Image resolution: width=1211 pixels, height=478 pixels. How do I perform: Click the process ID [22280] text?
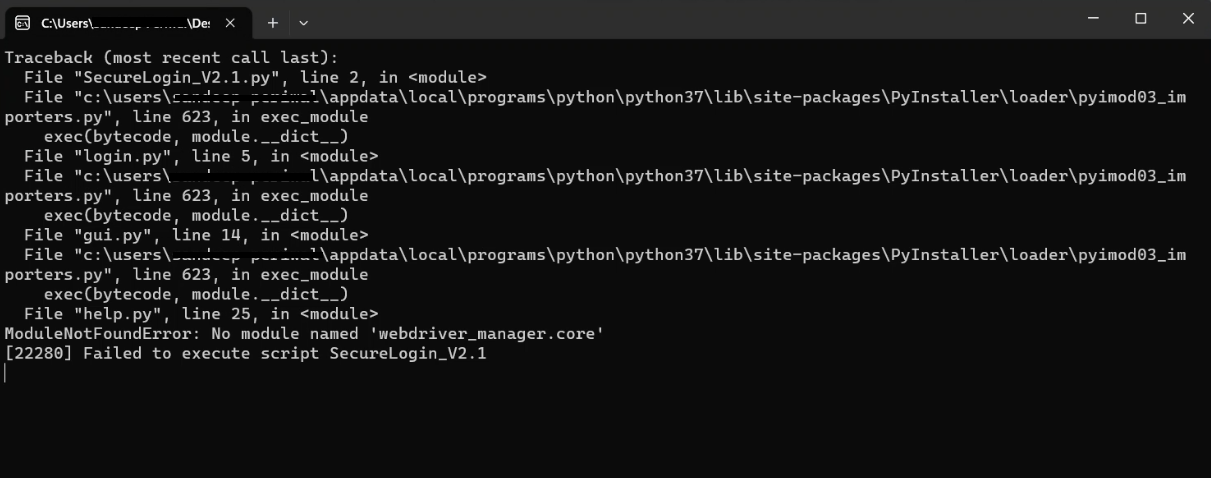click(x=38, y=353)
